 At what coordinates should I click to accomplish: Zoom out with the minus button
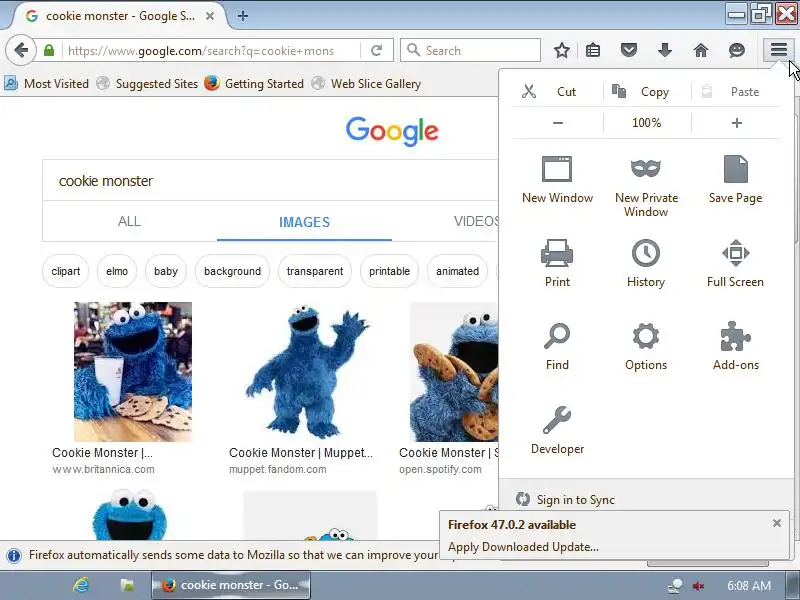coord(558,123)
